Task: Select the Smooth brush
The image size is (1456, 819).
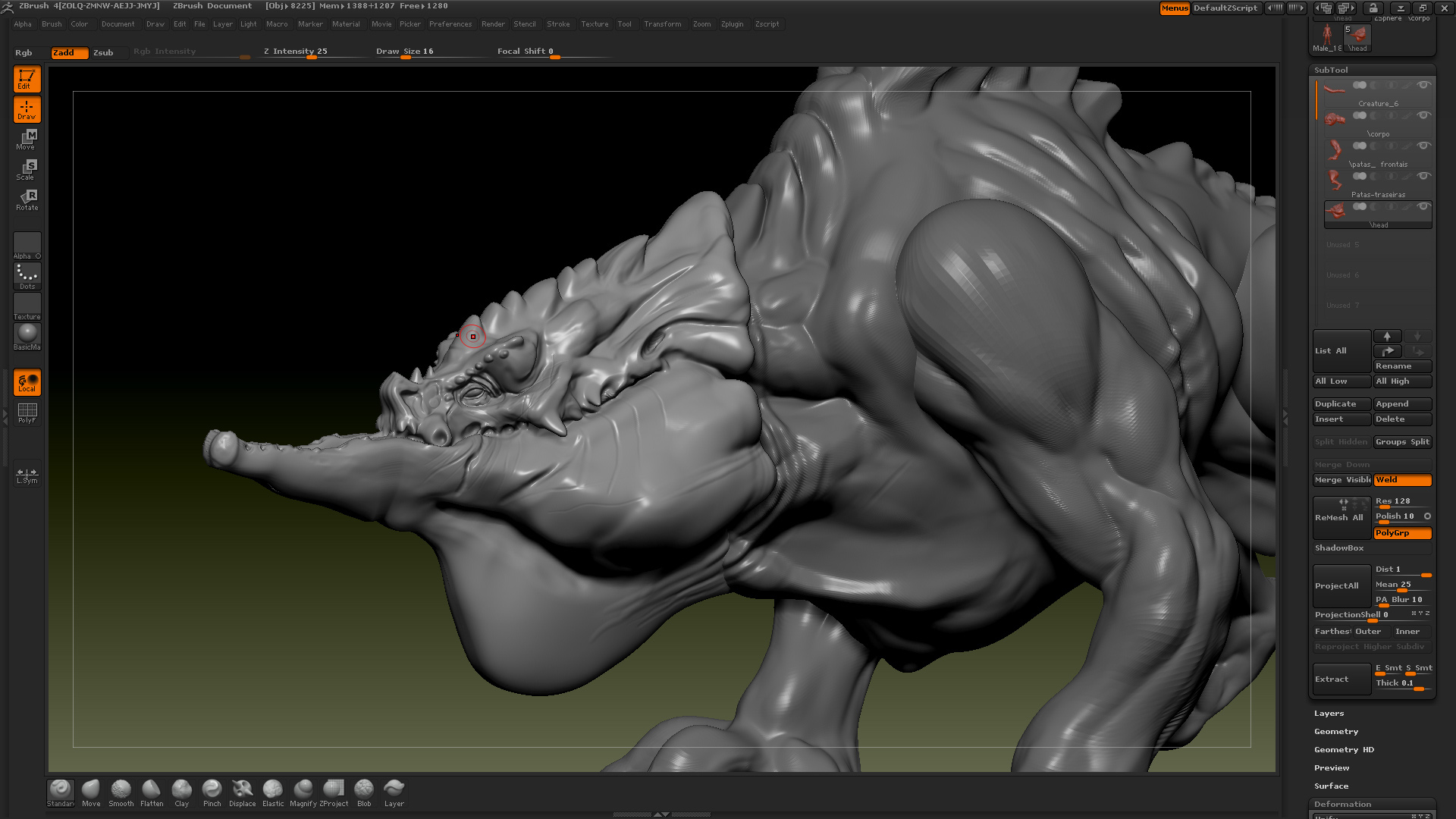Action: coord(121,792)
